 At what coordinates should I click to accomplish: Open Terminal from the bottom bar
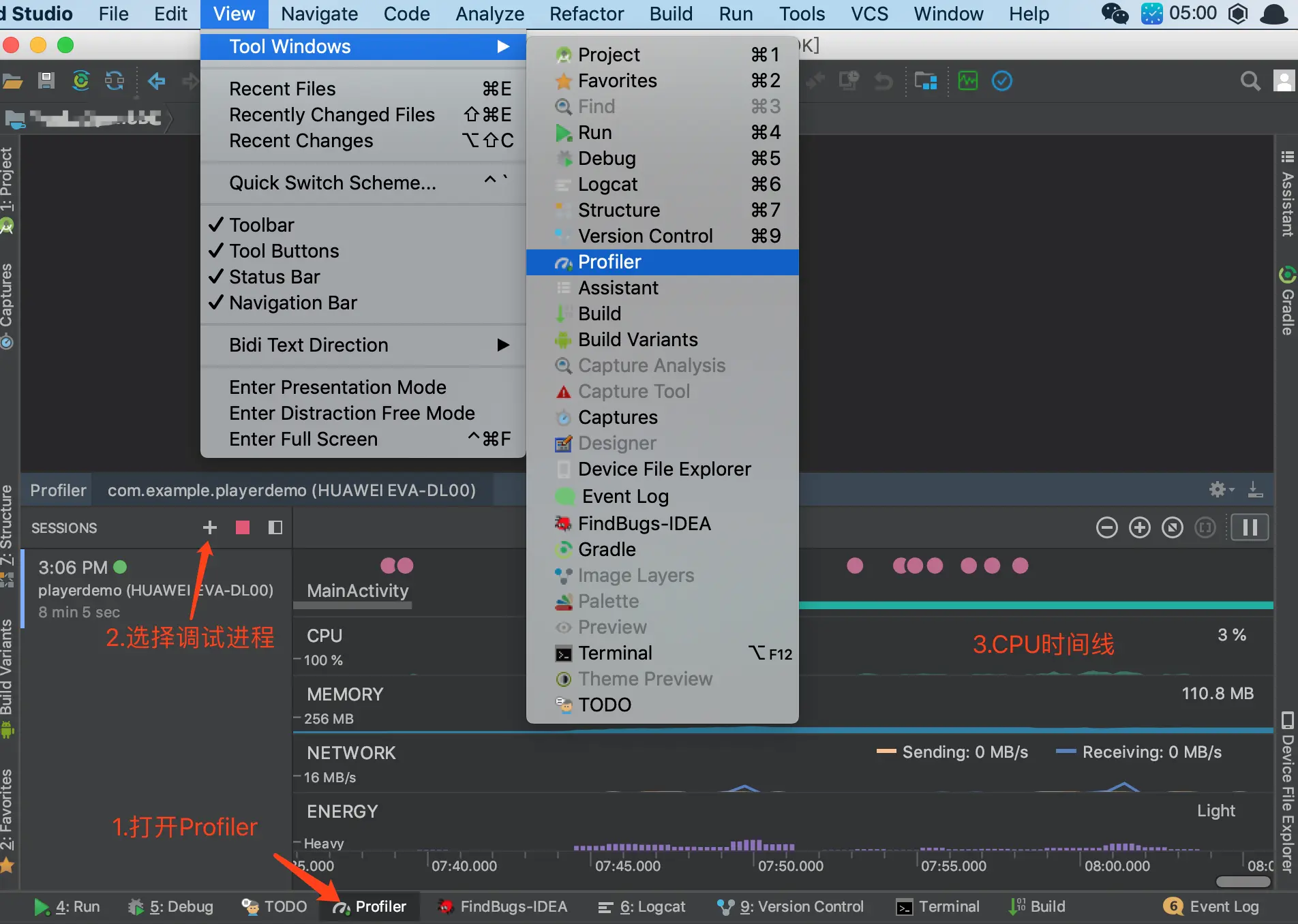[938, 907]
